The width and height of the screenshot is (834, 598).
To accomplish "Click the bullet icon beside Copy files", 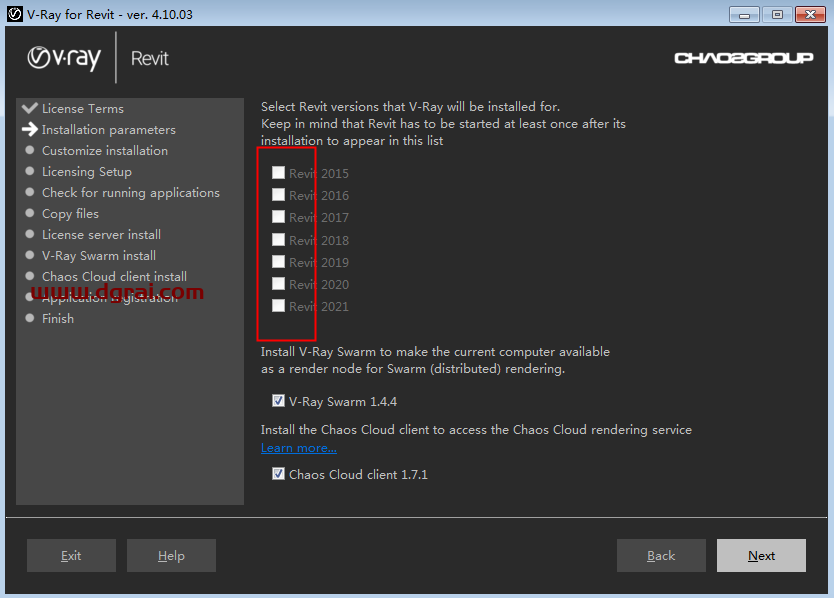I will [29, 213].
